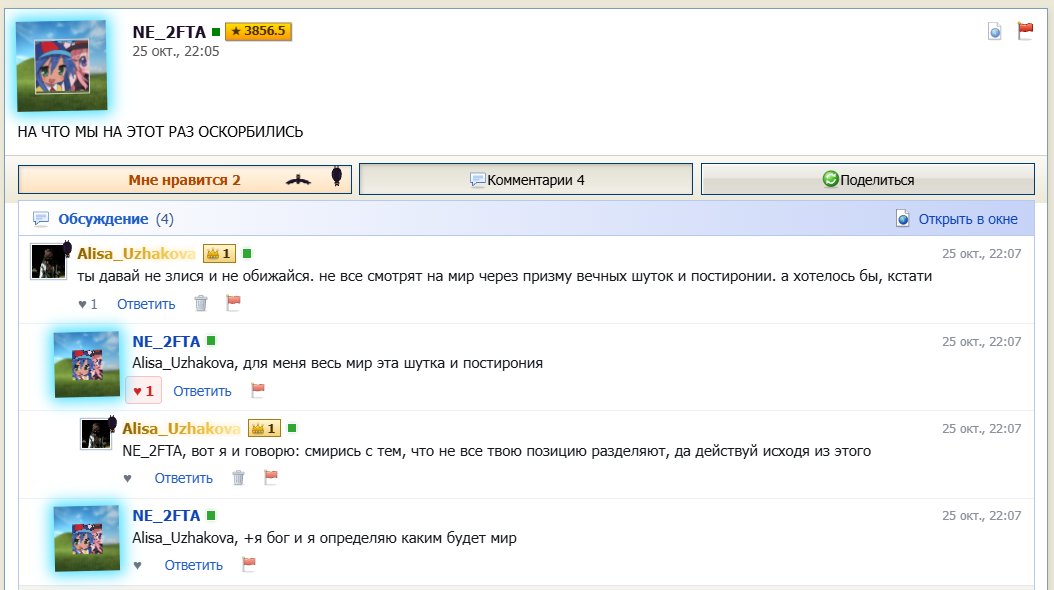This screenshot has height=590, width=1054.
Task: Report the main post with the red flag
Action: 1025,30
